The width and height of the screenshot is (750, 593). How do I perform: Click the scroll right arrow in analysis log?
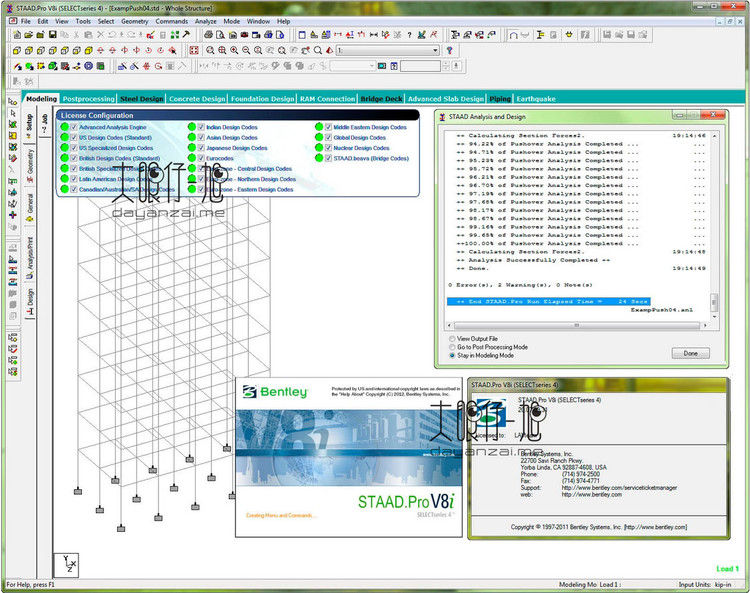point(705,325)
